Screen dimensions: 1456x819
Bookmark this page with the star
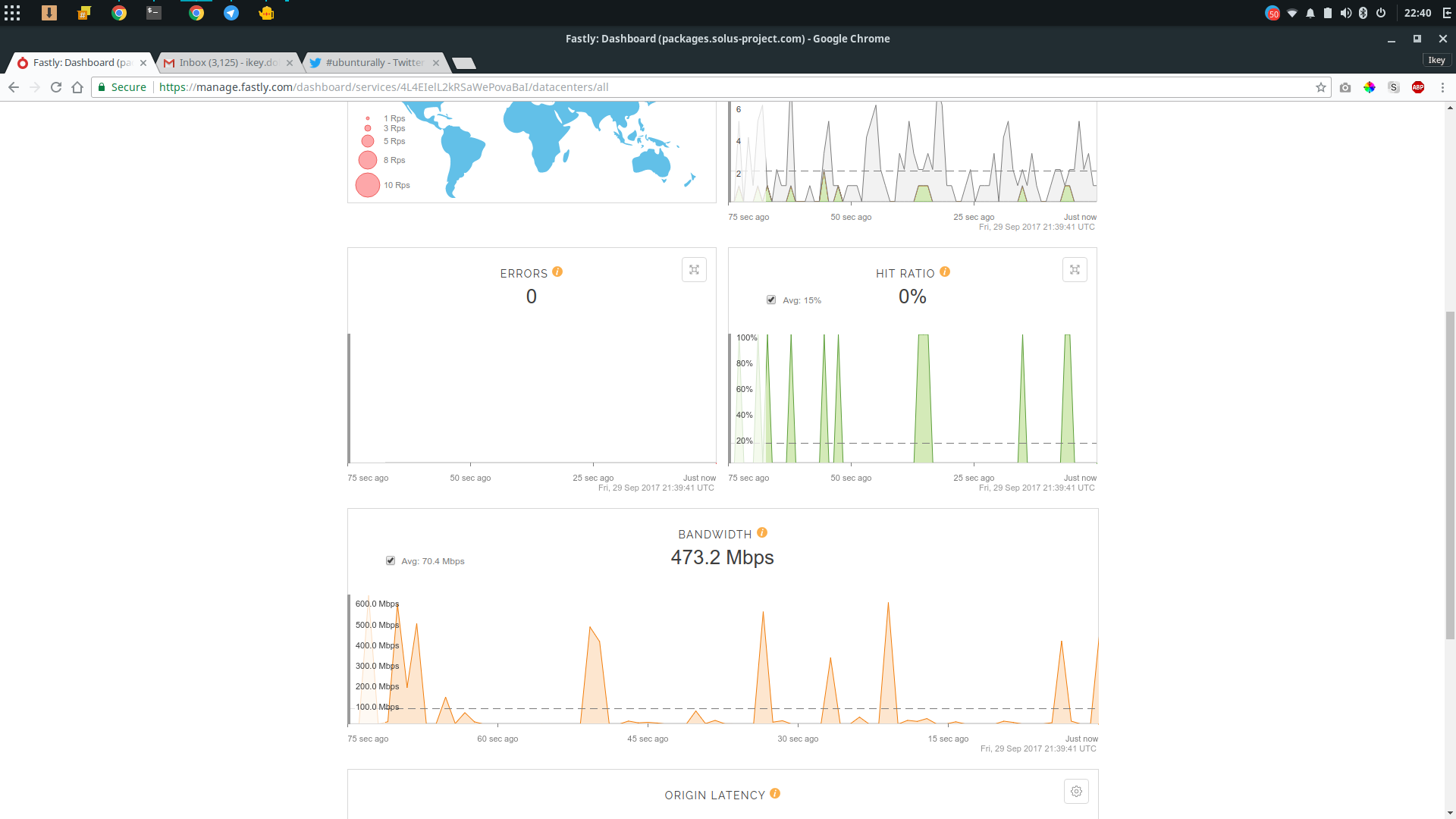[1321, 87]
